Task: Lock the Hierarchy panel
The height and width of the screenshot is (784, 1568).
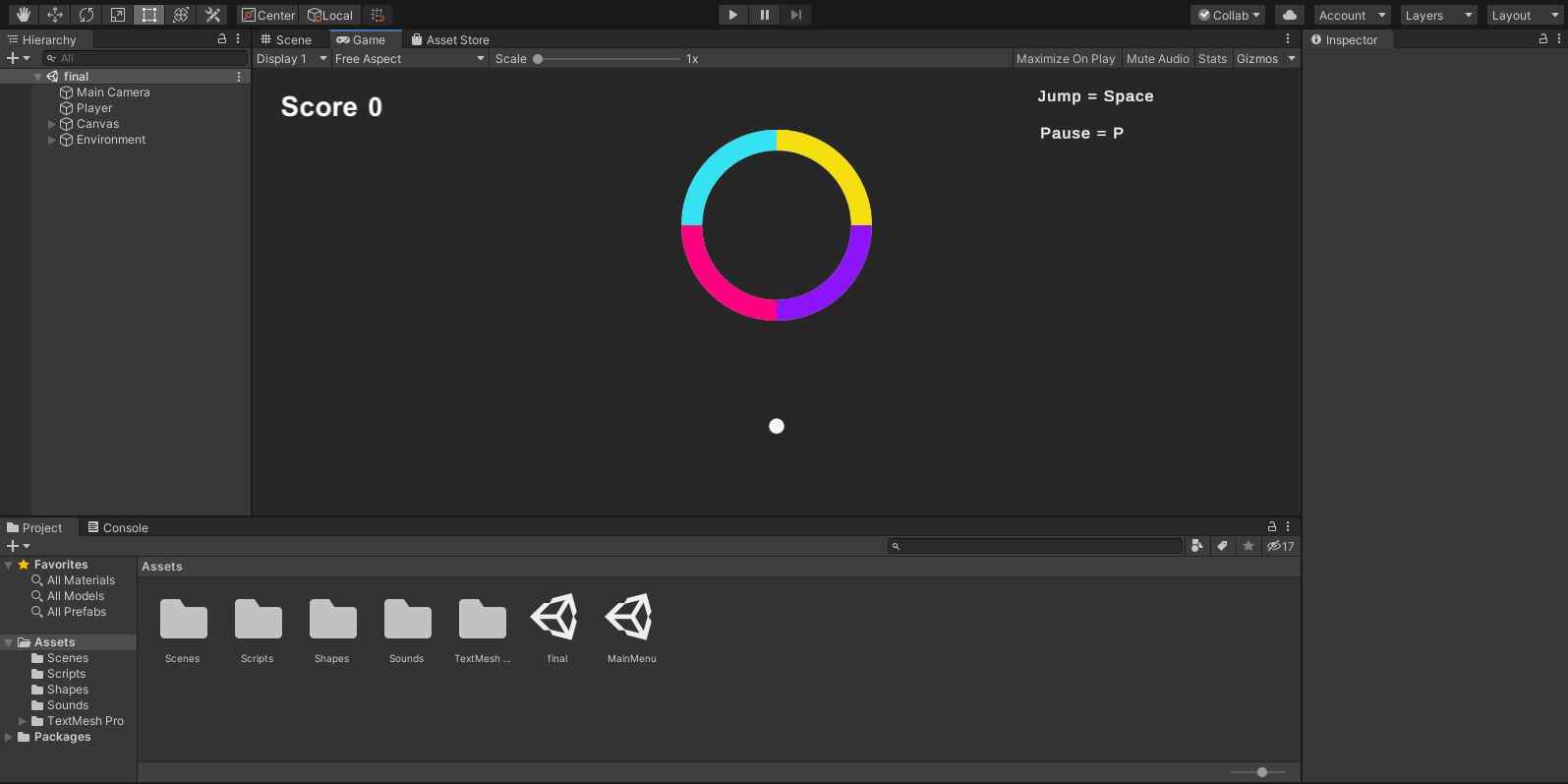Action: 222,39
